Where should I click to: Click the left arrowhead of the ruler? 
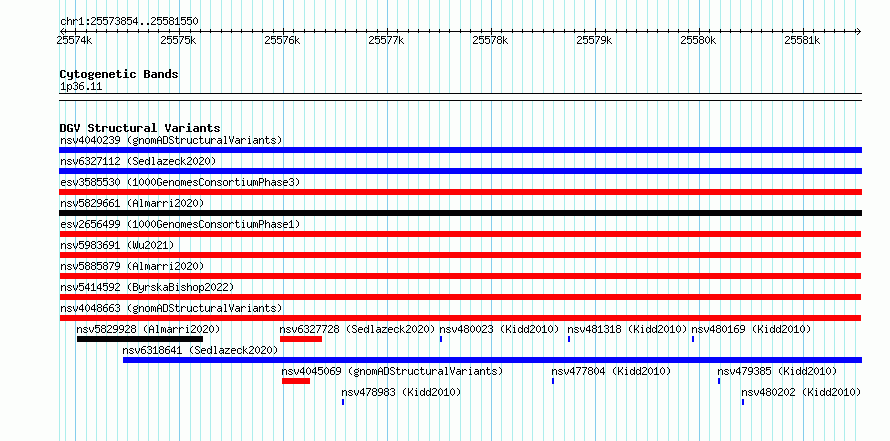point(62,31)
